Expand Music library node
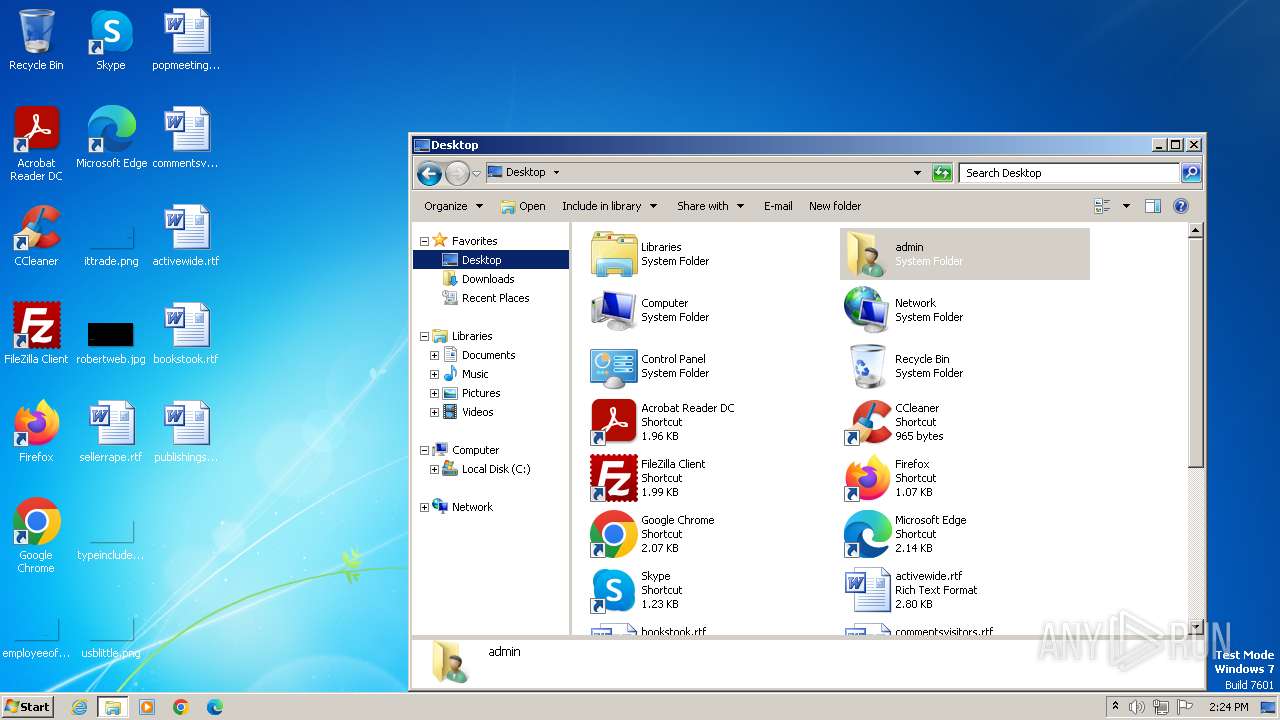1280x720 pixels. click(435, 374)
